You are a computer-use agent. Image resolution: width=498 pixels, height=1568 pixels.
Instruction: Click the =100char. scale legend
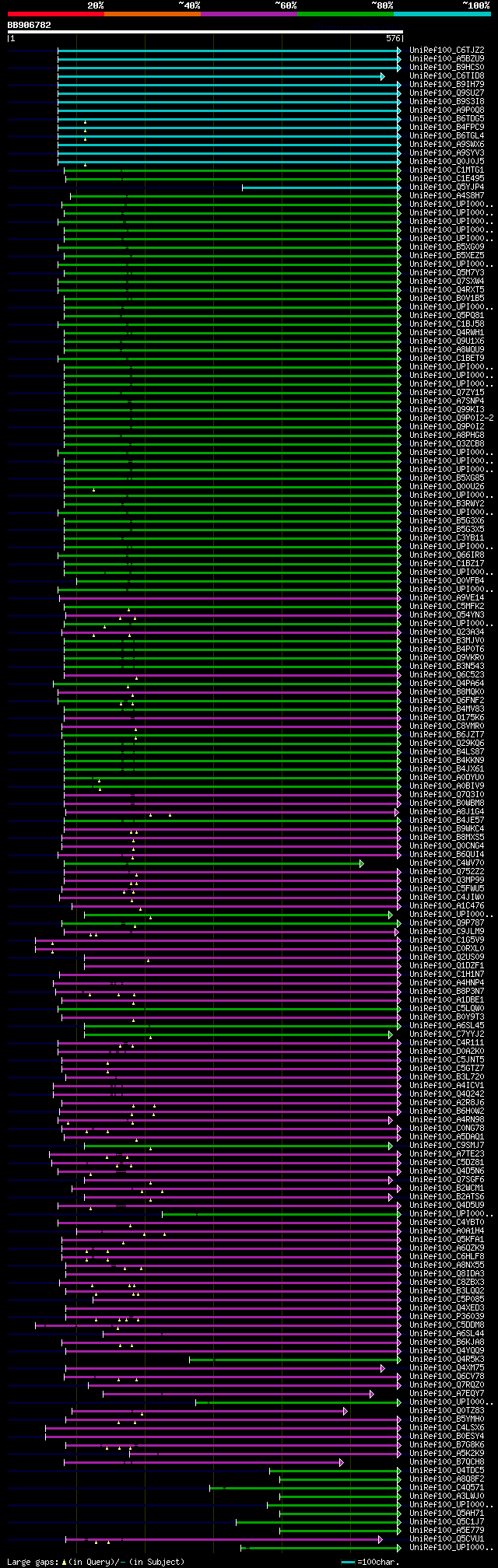click(370, 1562)
